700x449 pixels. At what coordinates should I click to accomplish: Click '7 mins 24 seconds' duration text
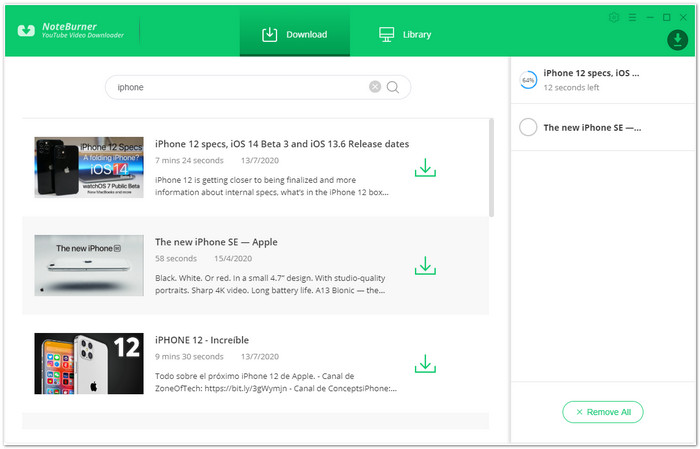coord(189,160)
